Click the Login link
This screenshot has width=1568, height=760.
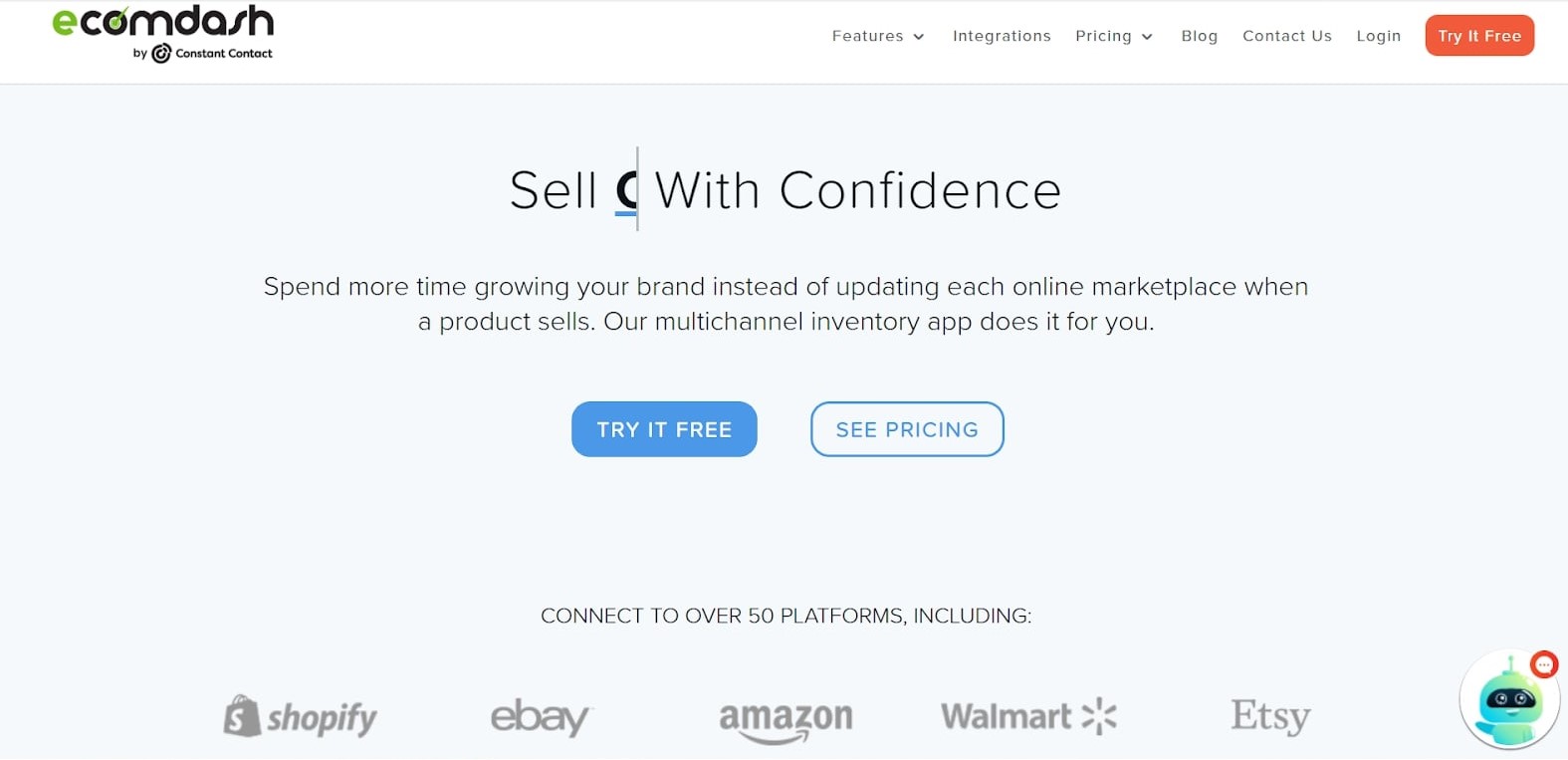(1379, 36)
